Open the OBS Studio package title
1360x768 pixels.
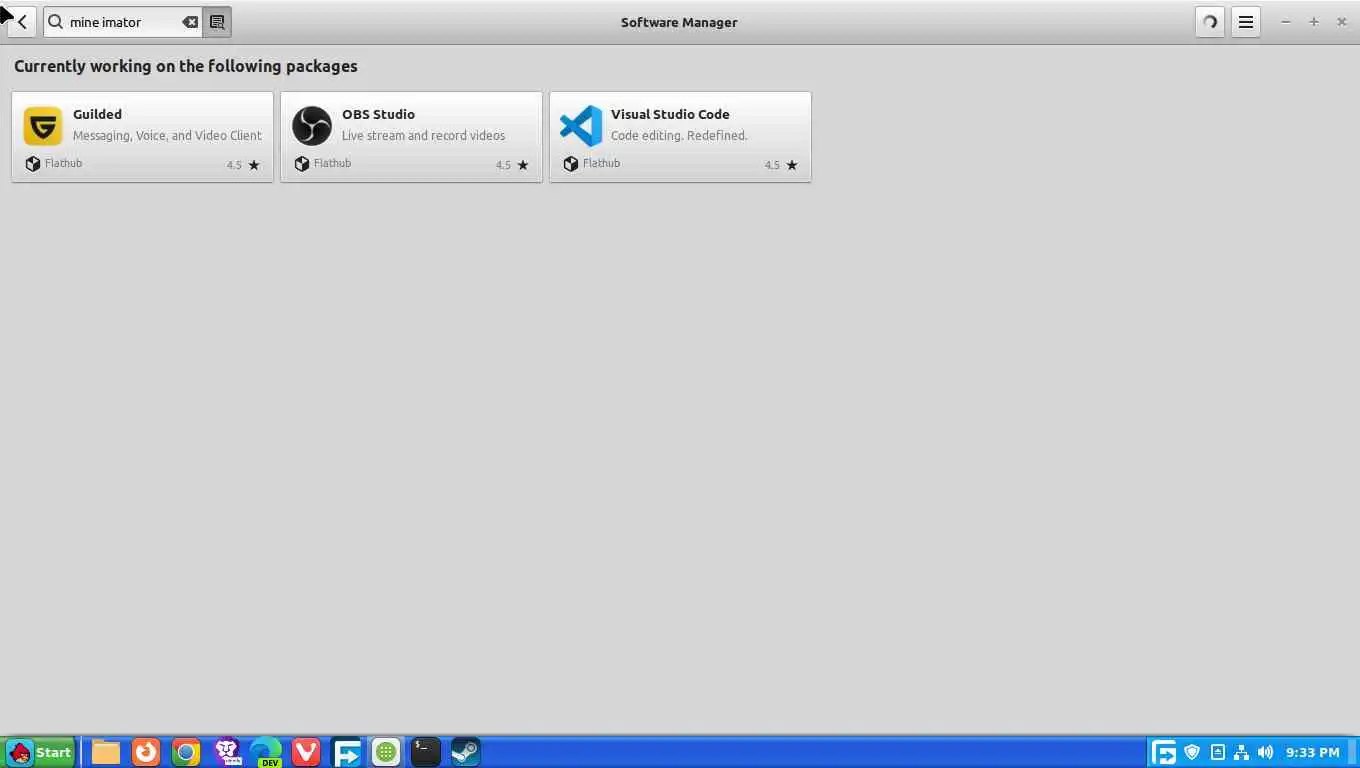[x=378, y=114]
